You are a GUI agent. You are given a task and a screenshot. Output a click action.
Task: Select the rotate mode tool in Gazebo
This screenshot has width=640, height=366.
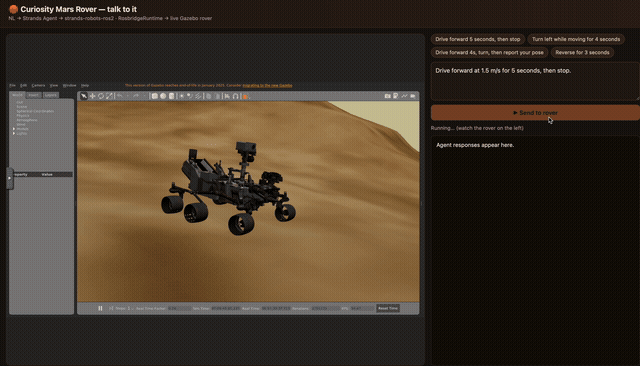101,96
